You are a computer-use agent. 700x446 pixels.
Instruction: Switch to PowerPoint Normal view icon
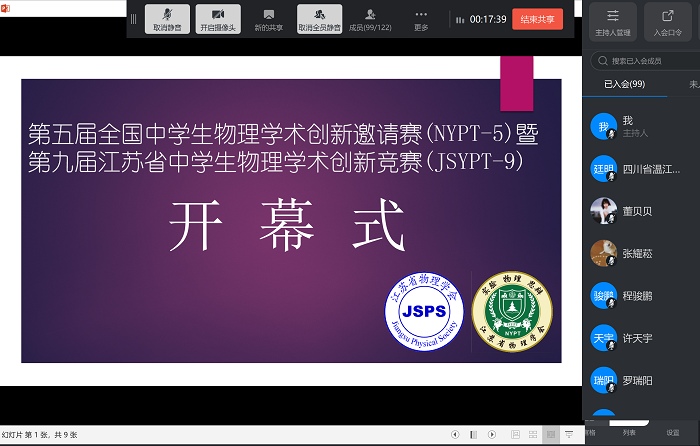pos(515,434)
